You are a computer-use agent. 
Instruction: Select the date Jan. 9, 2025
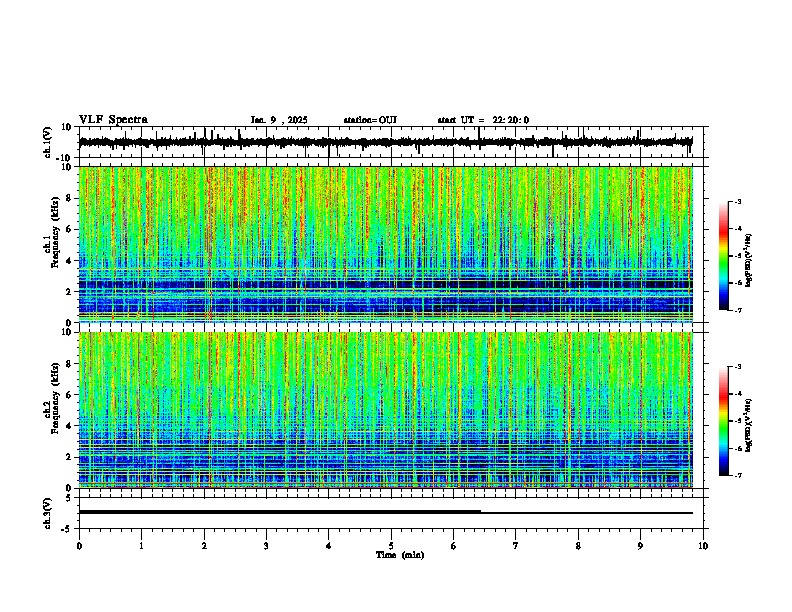(x=279, y=120)
